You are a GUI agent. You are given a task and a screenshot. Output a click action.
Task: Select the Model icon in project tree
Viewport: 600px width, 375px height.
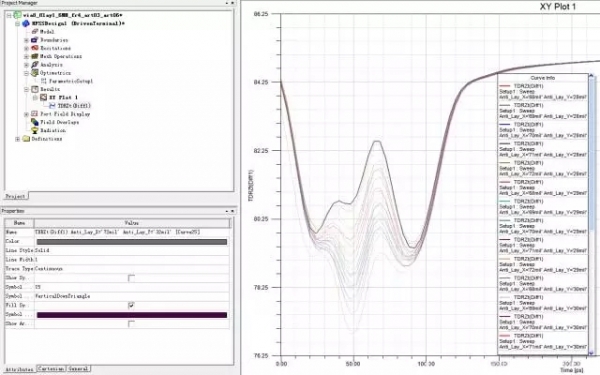click(35, 31)
